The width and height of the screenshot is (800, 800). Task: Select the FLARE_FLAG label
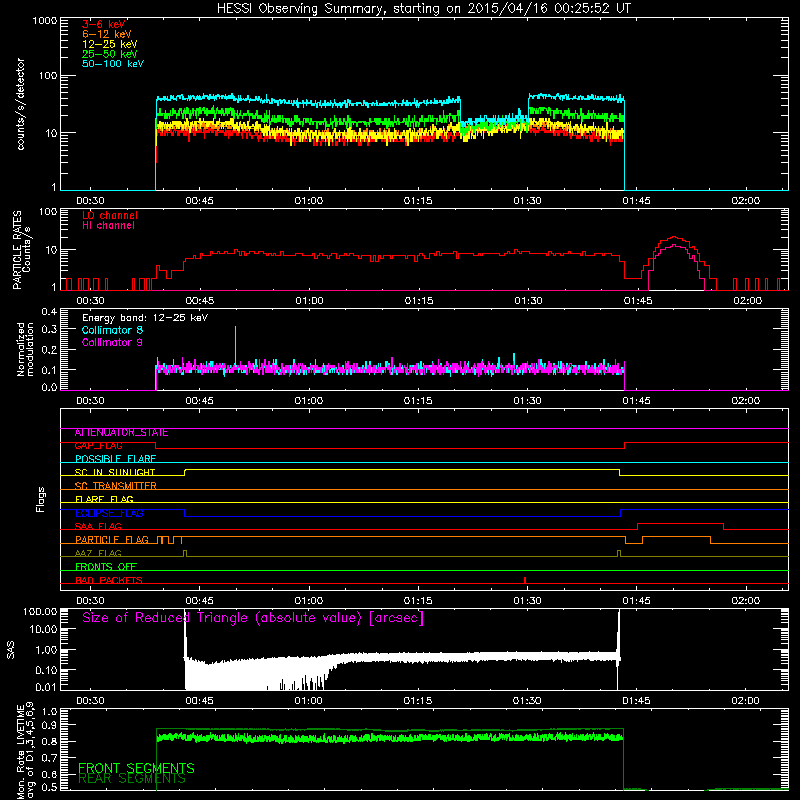[104, 499]
